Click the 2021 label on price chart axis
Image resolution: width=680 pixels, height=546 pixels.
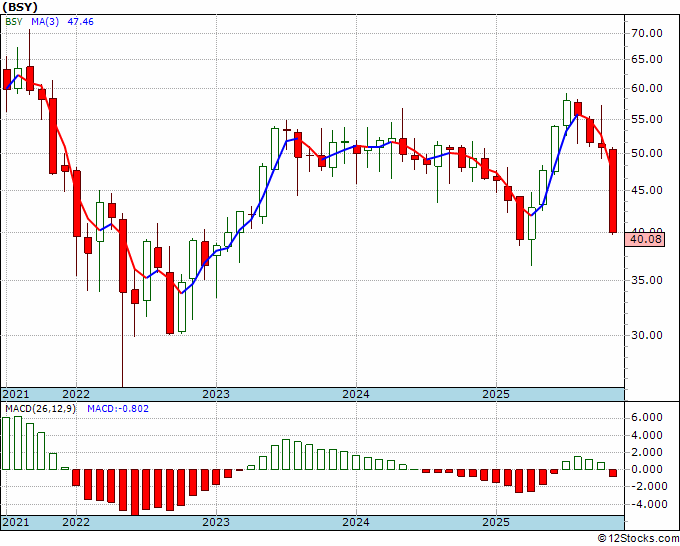[16, 394]
